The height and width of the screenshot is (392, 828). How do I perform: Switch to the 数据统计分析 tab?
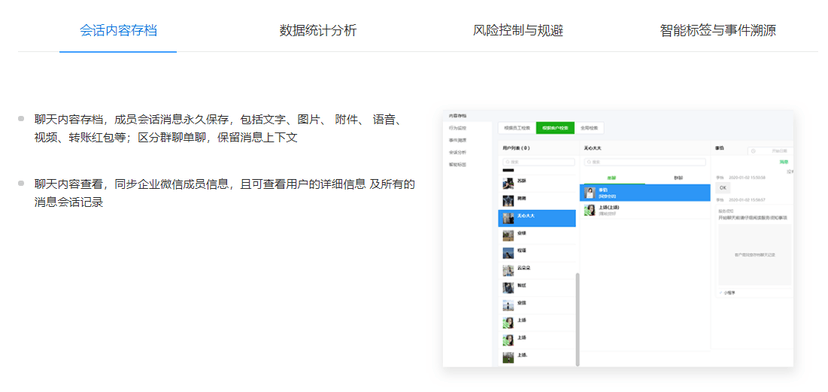click(318, 30)
